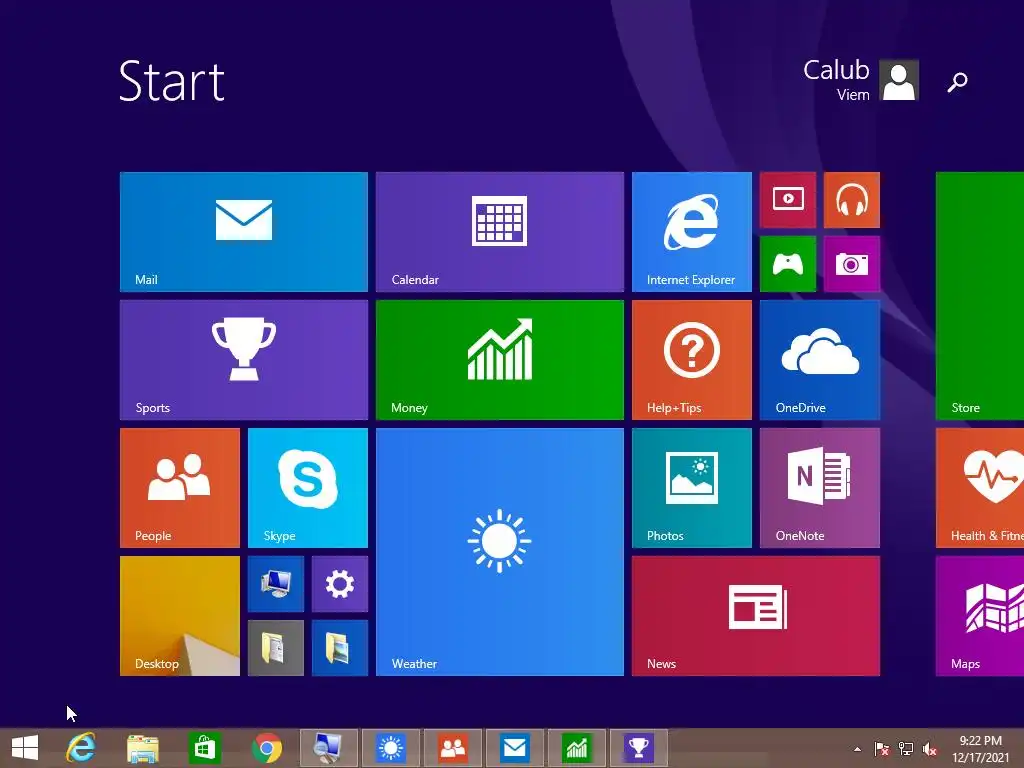Image resolution: width=1024 pixels, height=768 pixels.
Task: Launch Google Chrome from the taskbar
Action: click(x=267, y=748)
